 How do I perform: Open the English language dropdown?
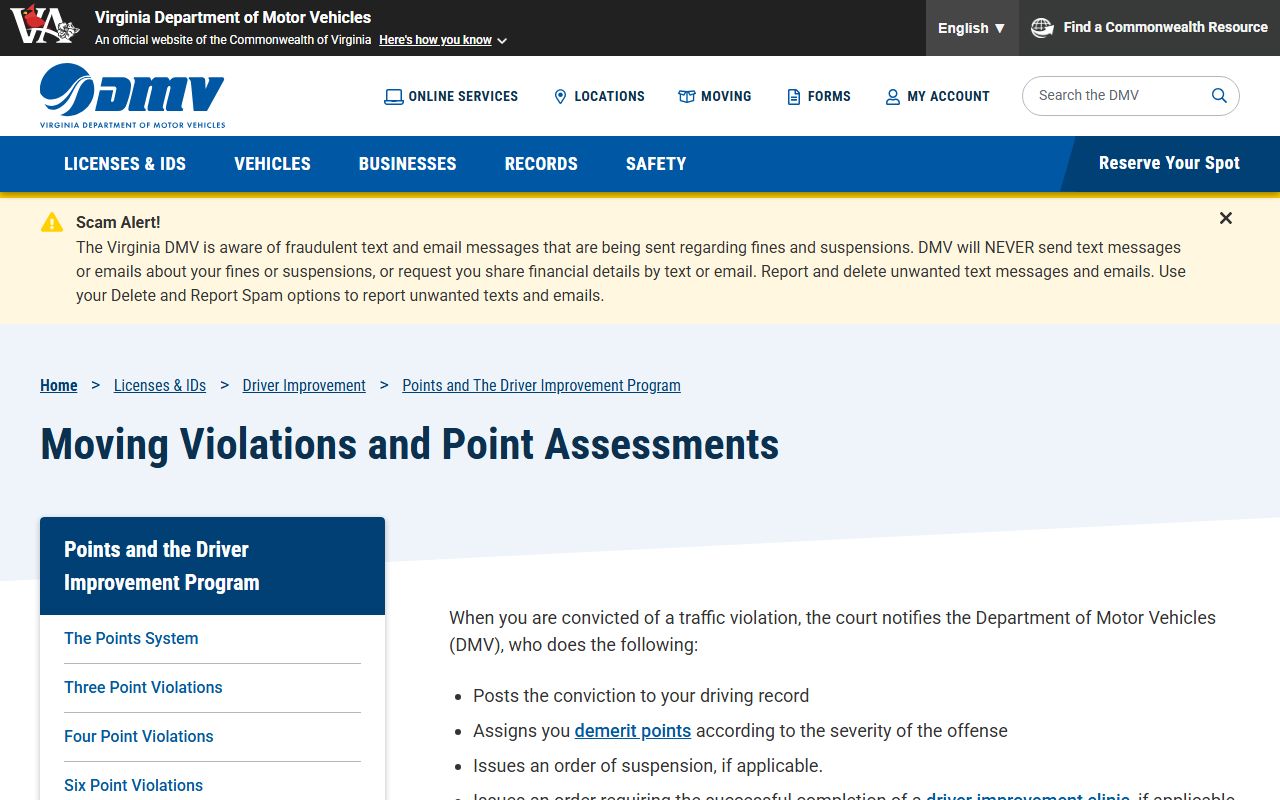(x=972, y=28)
